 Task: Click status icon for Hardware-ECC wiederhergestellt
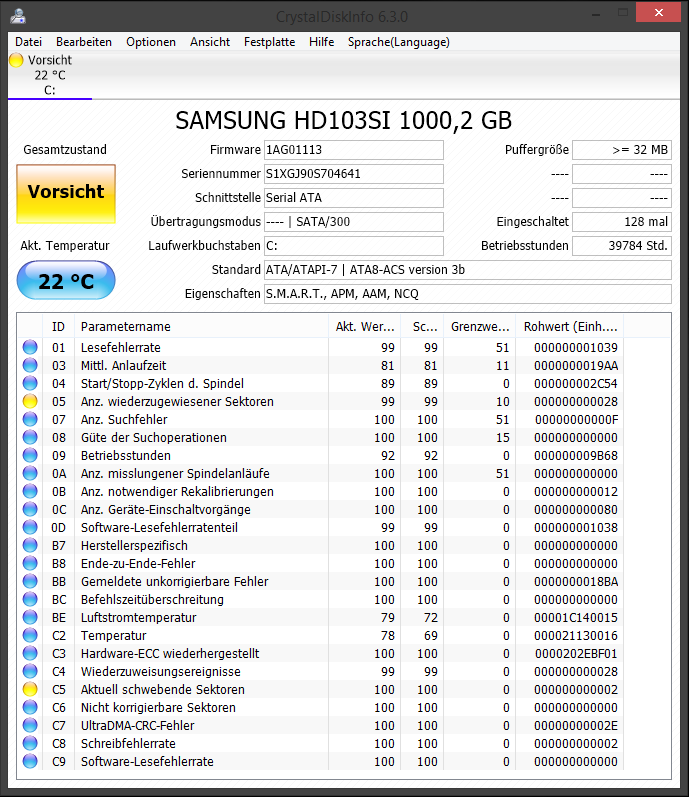[30, 653]
